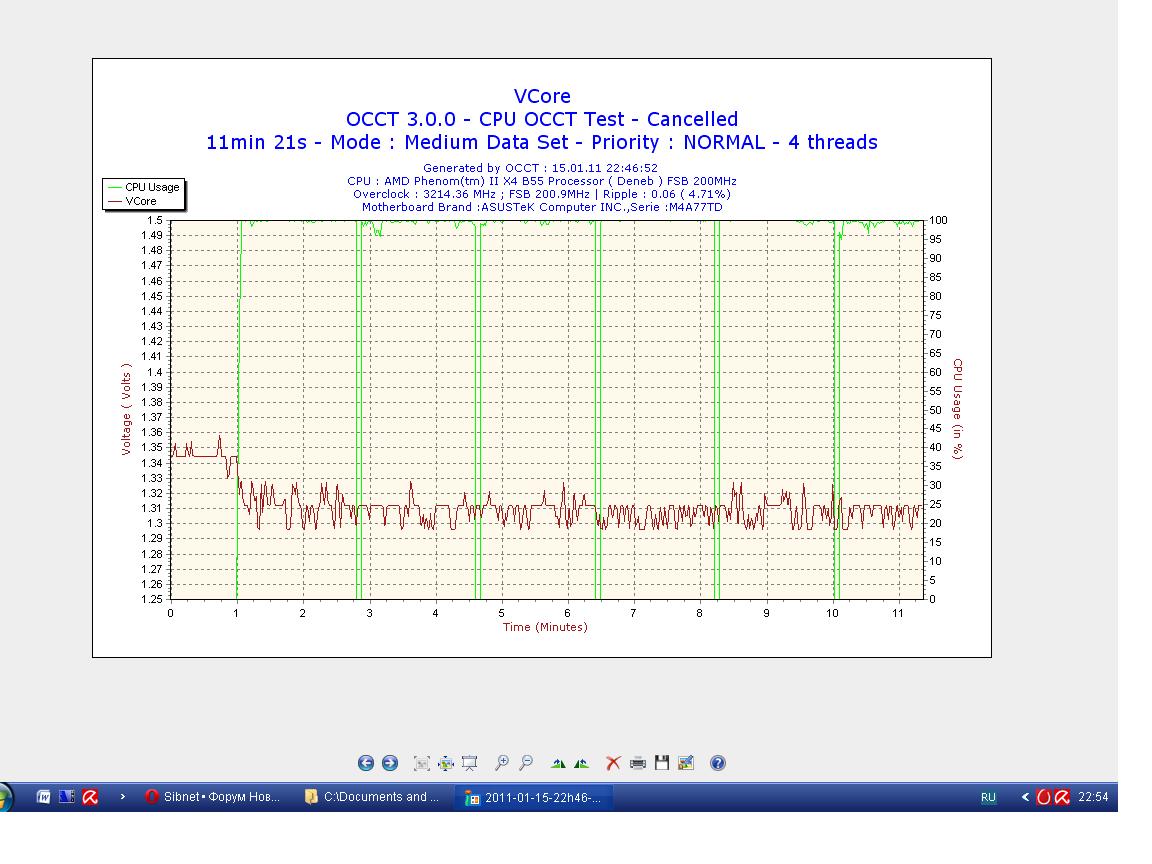Zoom in on the image
Image resolution: width=1152 pixels, height=864 pixels.
(502, 763)
